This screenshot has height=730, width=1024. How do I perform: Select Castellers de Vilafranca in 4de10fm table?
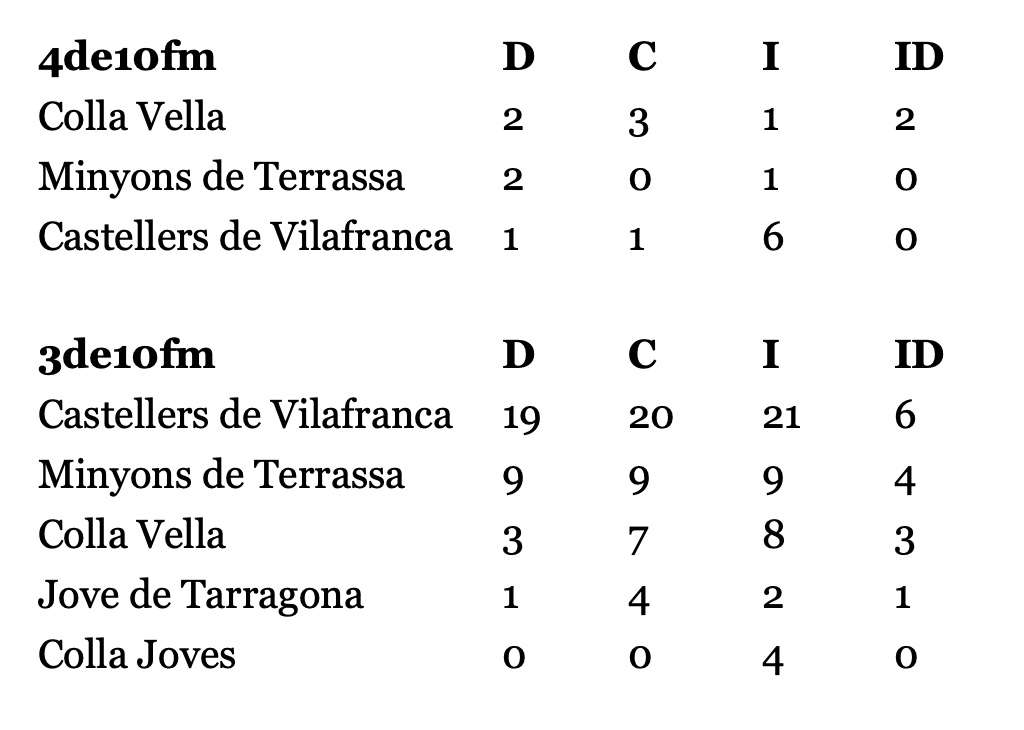245,236
